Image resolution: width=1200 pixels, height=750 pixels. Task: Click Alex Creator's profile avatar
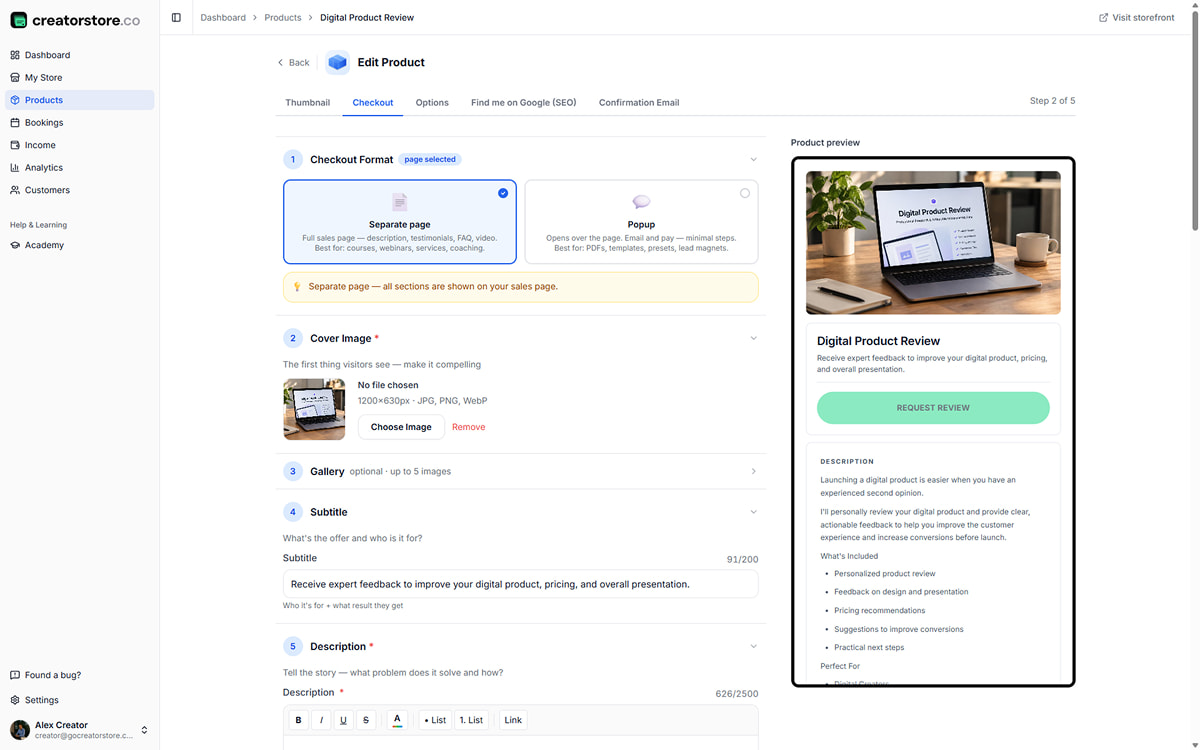point(19,730)
